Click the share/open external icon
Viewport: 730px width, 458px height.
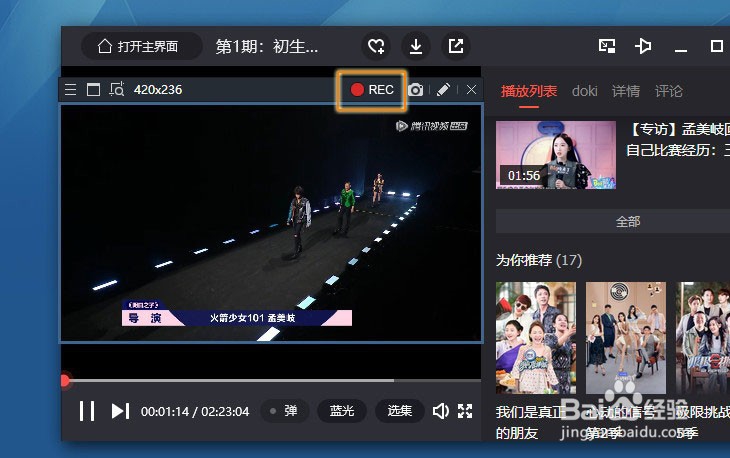456,46
